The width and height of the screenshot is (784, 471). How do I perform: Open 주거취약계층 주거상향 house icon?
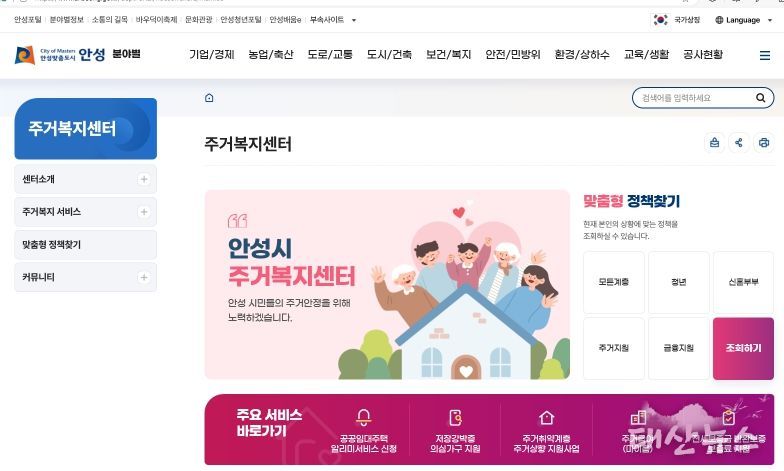546,417
